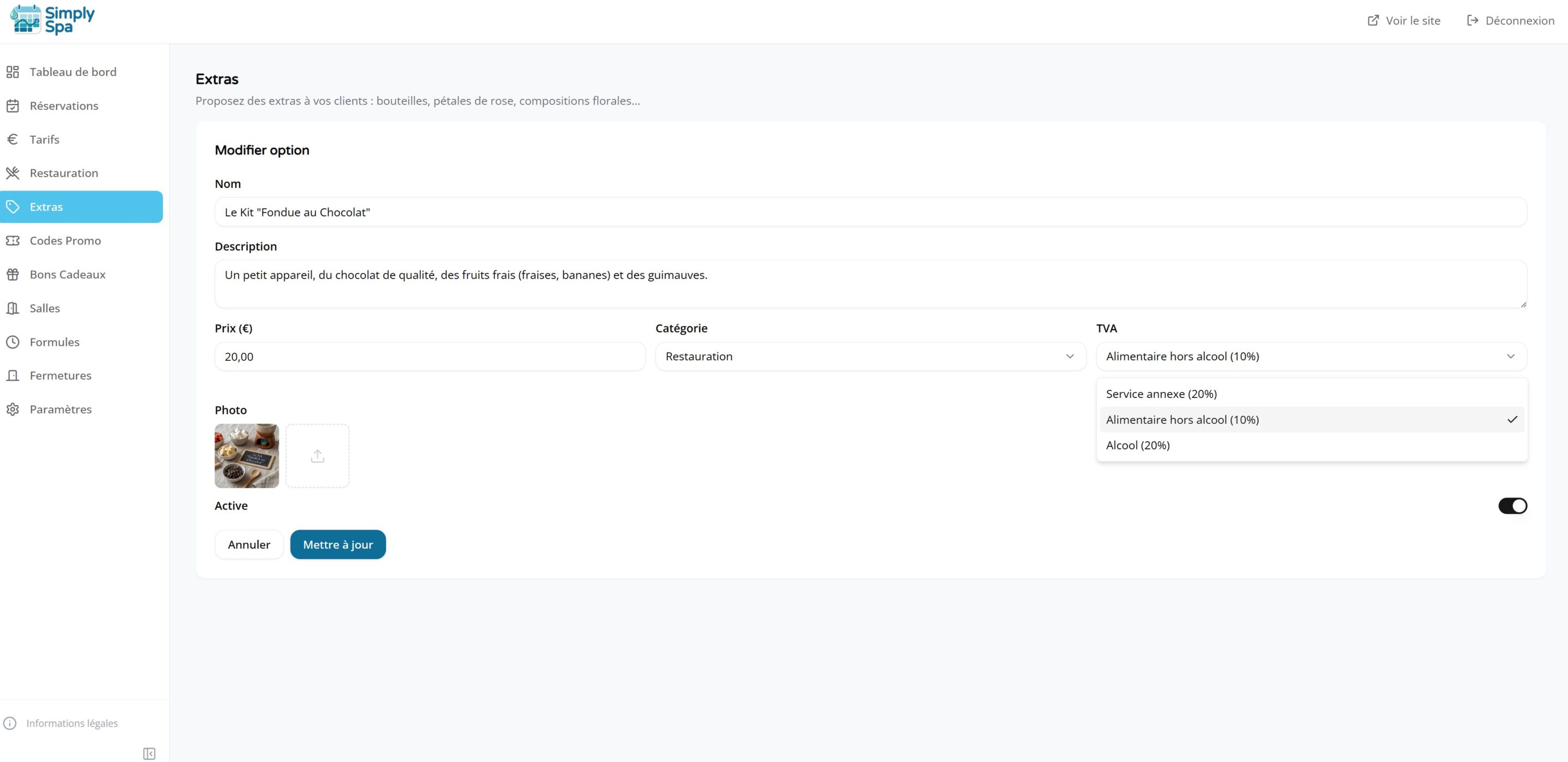Collapse the sidebar panel icon
1568x762 pixels.
[x=149, y=753]
